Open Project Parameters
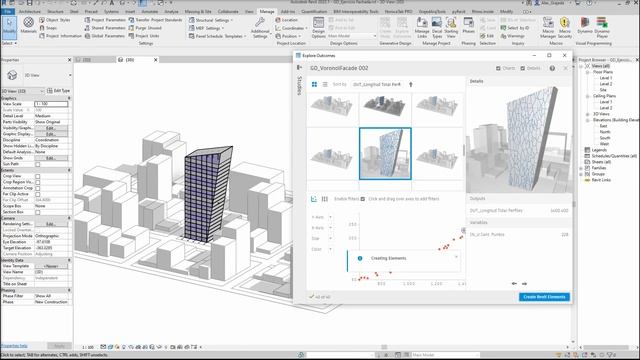 104,20
